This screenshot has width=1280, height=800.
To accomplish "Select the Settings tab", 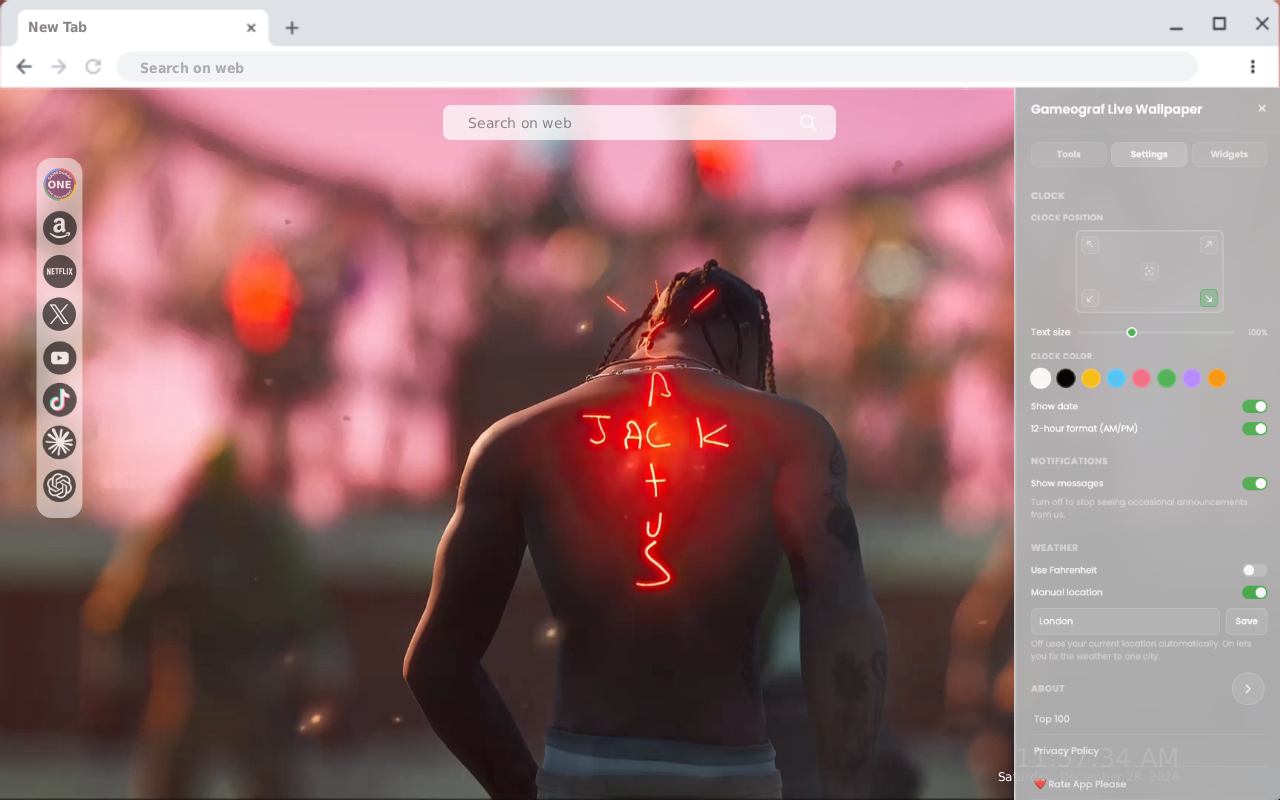I will (x=1149, y=154).
